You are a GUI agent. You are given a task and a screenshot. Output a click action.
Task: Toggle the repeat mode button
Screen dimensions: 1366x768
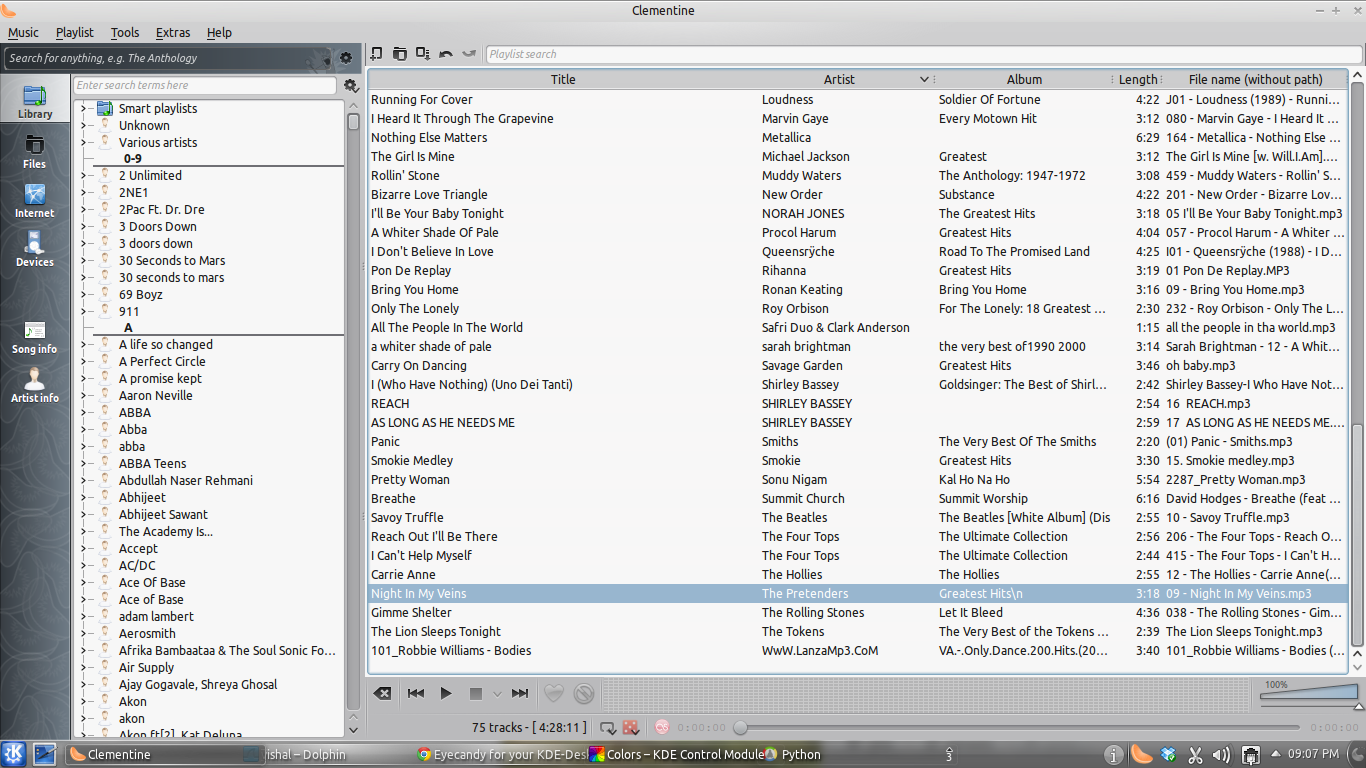tap(608, 728)
